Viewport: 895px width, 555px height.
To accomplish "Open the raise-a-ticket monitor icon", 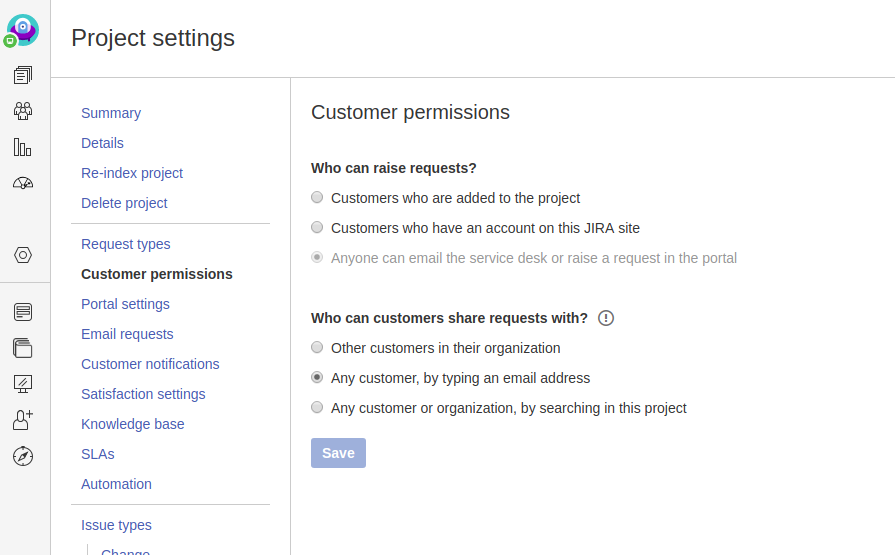I will (23, 384).
